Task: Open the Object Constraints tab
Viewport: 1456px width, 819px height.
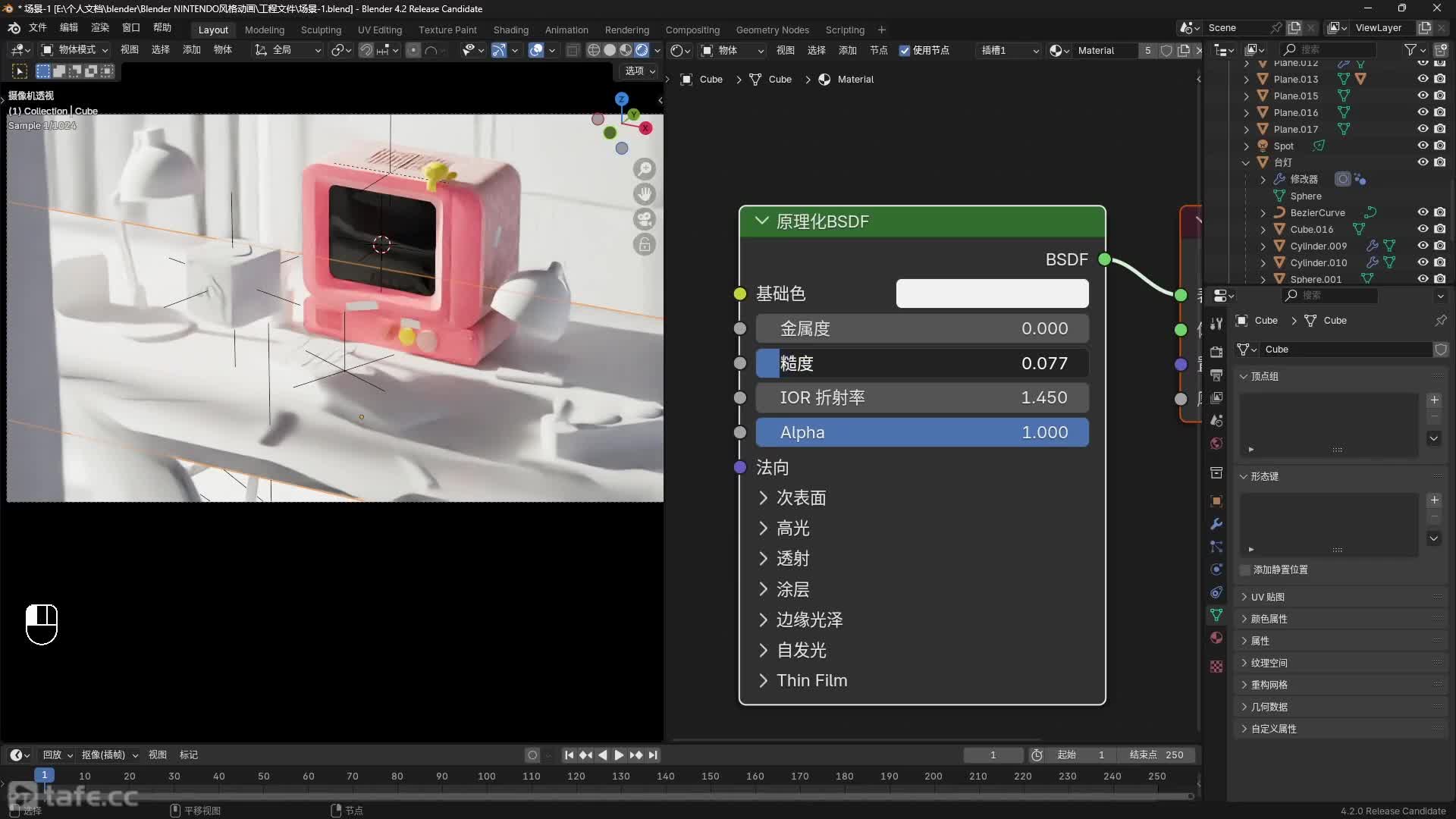Action: pyautogui.click(x=1216, y=592)
